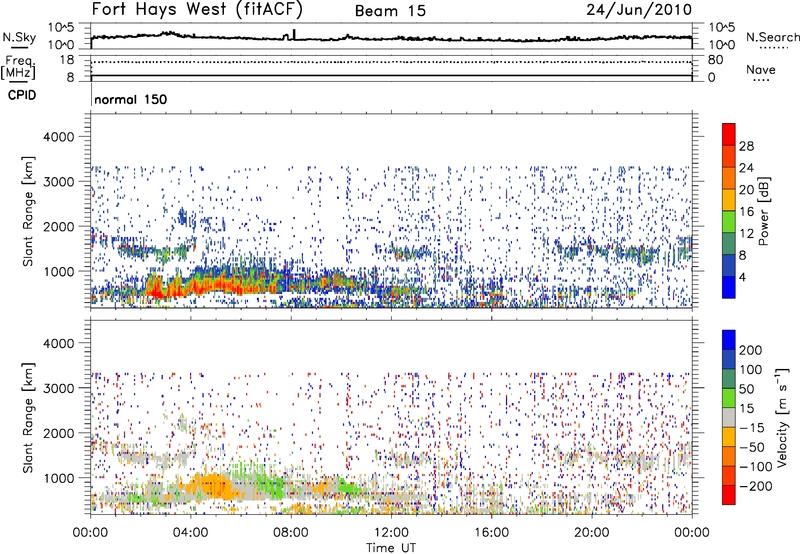The image size is (800, 554).
Task: Click the 'Time UT' axis title
Action: (x=391, y=548)
